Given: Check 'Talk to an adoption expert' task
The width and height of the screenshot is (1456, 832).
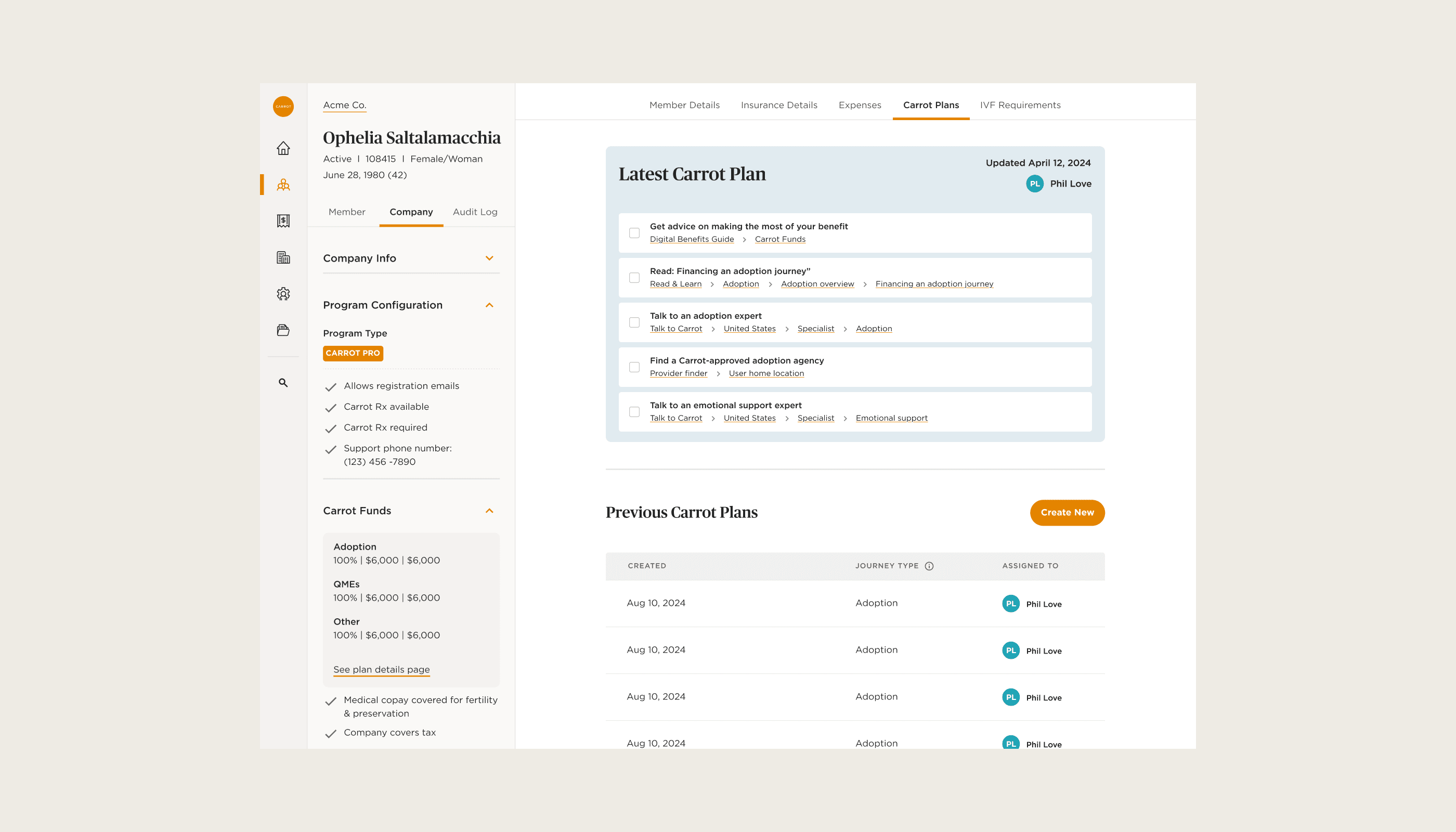Looking at the screenshot, I should (x=634, y=322).
